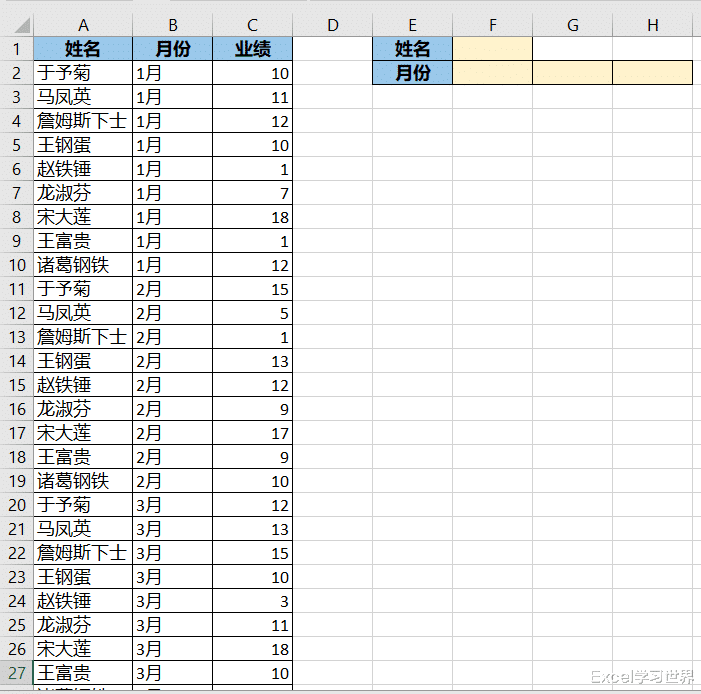Select row 10 header
Viewport: 701px width, 694px height.
(x=17, y=265)
